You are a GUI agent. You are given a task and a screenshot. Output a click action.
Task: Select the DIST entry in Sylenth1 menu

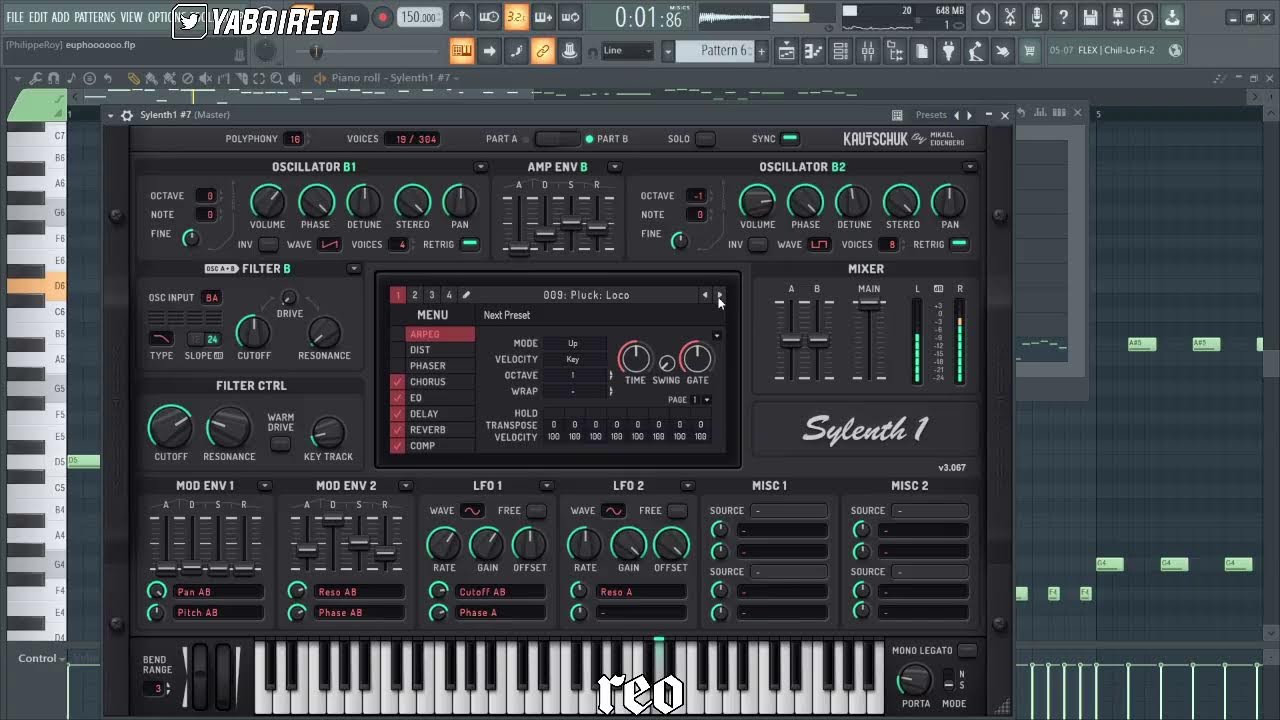click(x=440, y=350)
